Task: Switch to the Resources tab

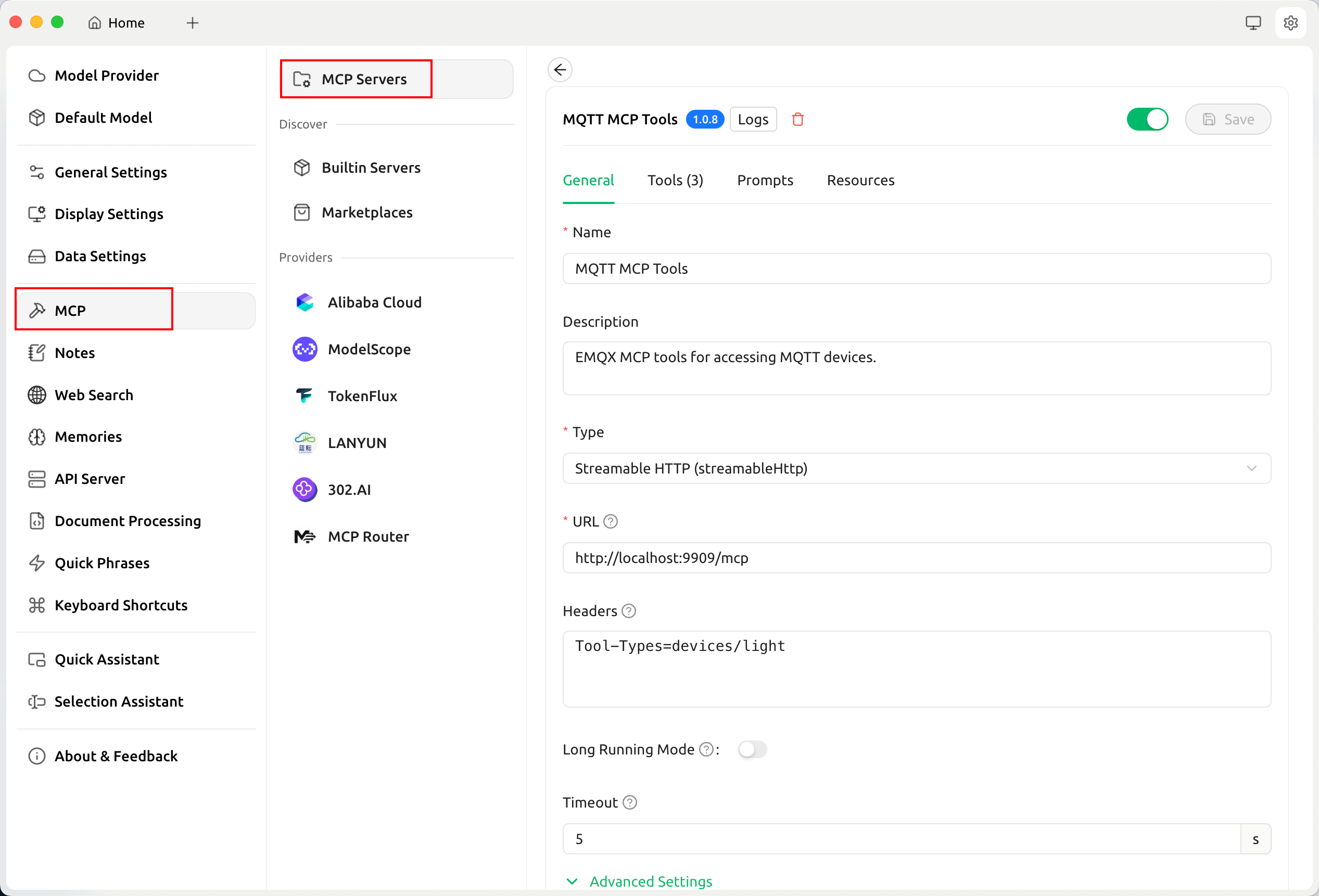Action: (x=860, y=180)
